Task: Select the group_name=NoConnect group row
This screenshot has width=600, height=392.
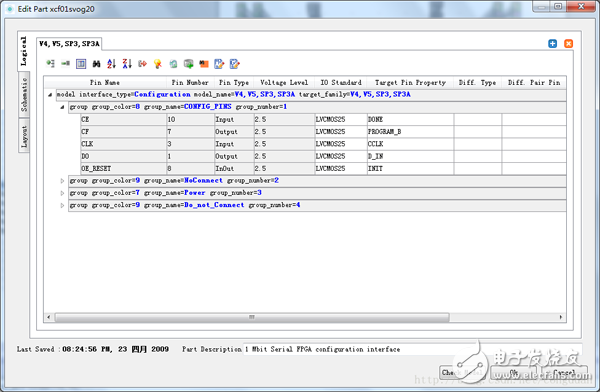Action: (317, 181)
